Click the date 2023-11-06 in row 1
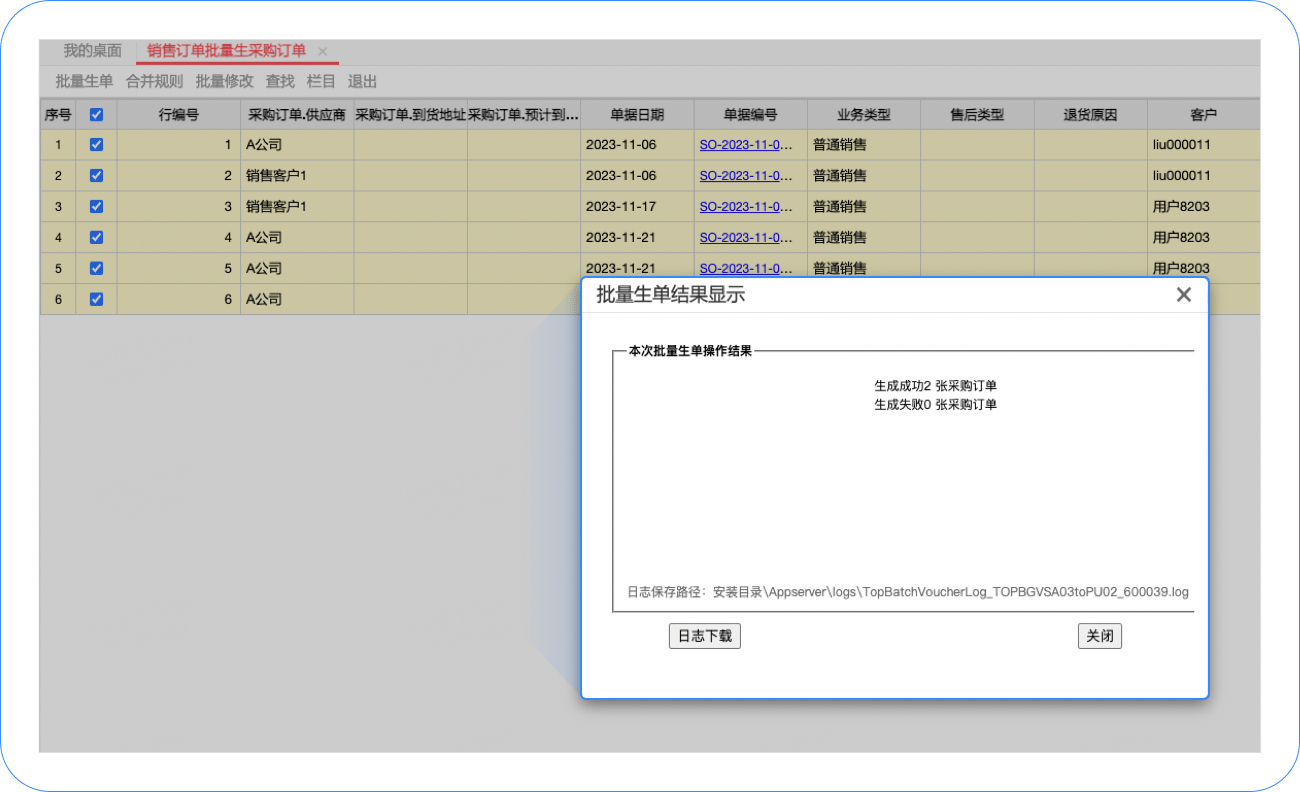 click(x=621, y=145)
